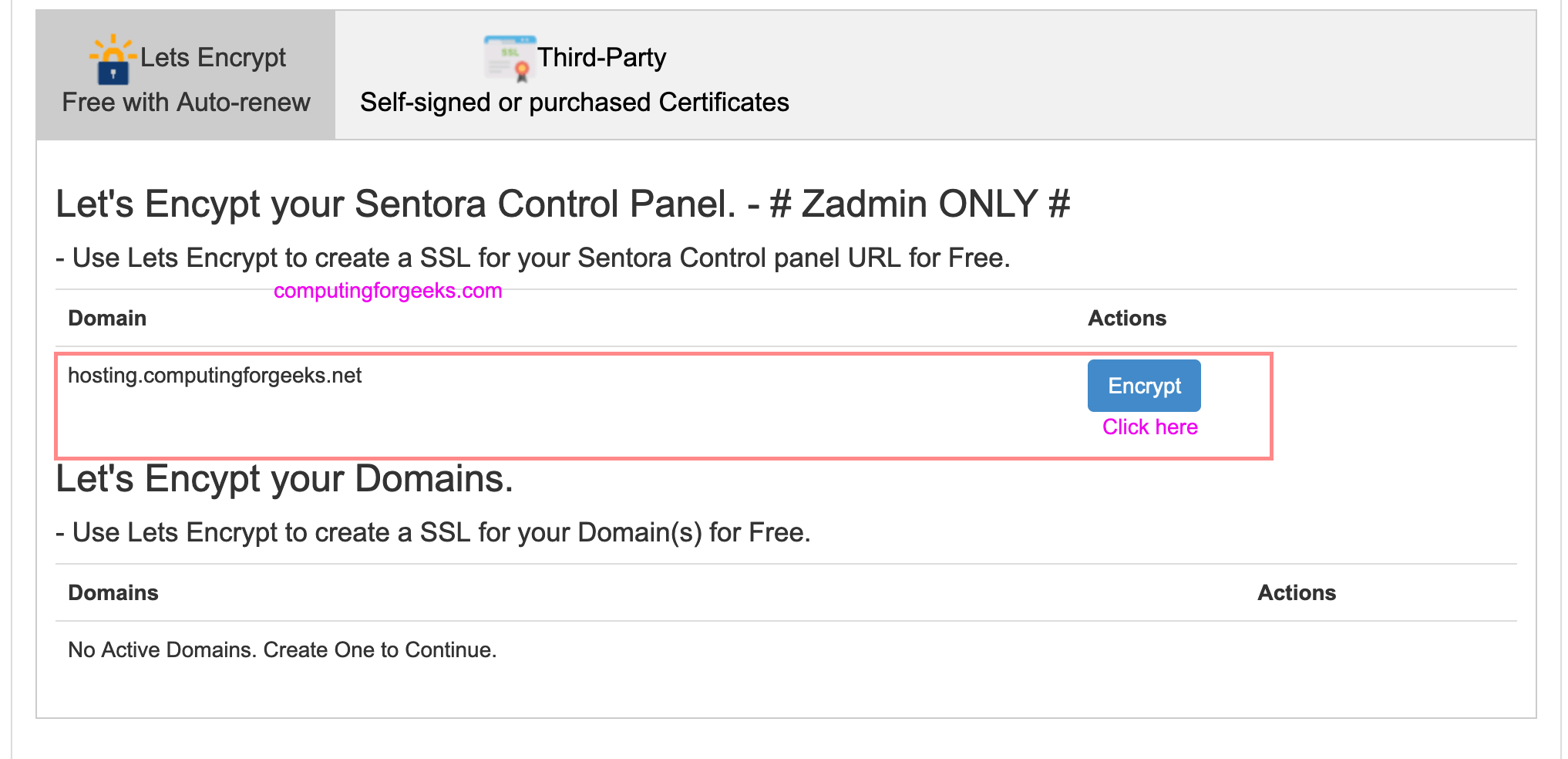Switch to the Lets Encrypt tab
The image size is (1568, 759).
(183, 75)
